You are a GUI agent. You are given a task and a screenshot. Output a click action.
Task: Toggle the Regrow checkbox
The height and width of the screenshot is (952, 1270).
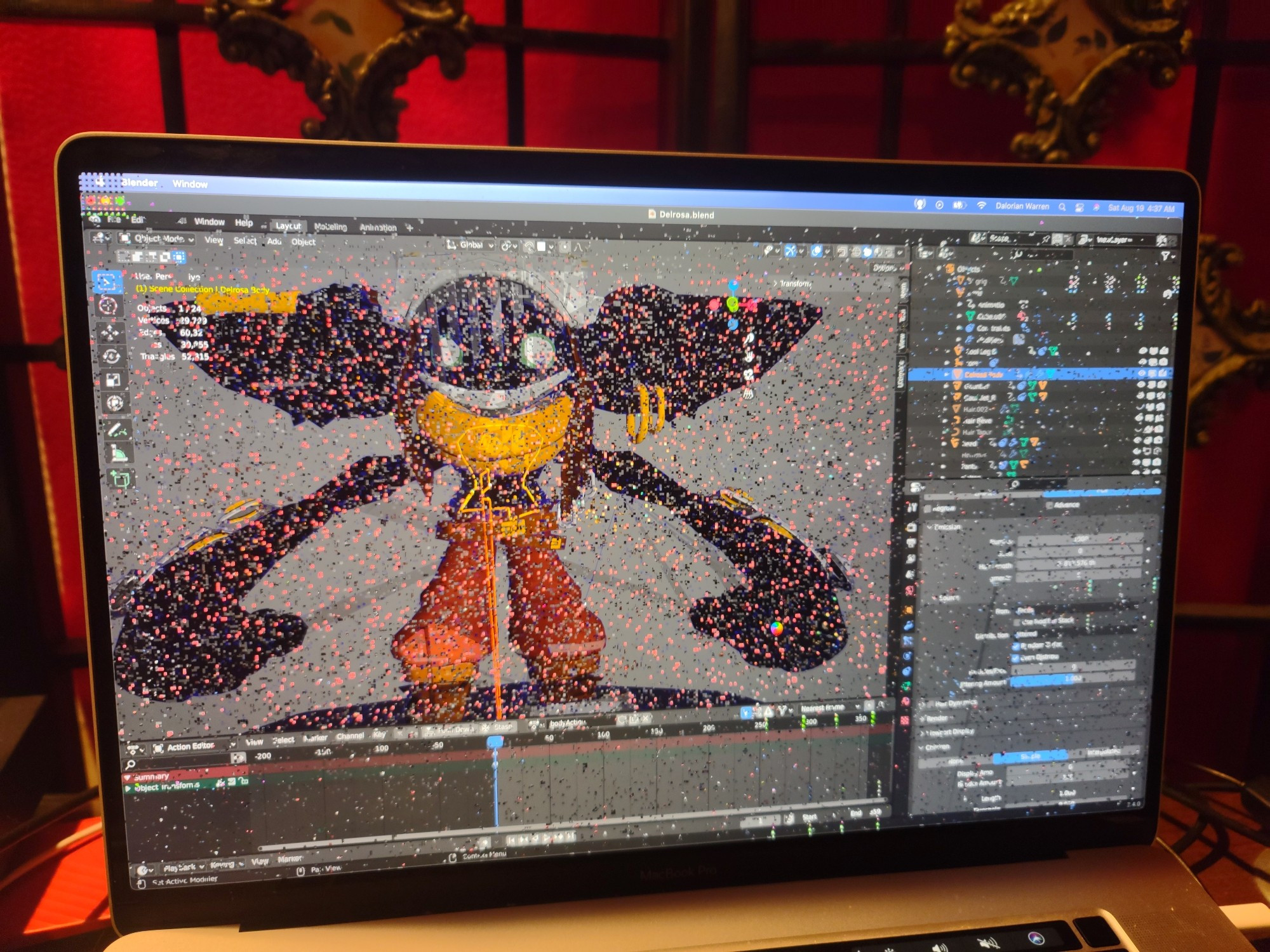pos(928,509)
